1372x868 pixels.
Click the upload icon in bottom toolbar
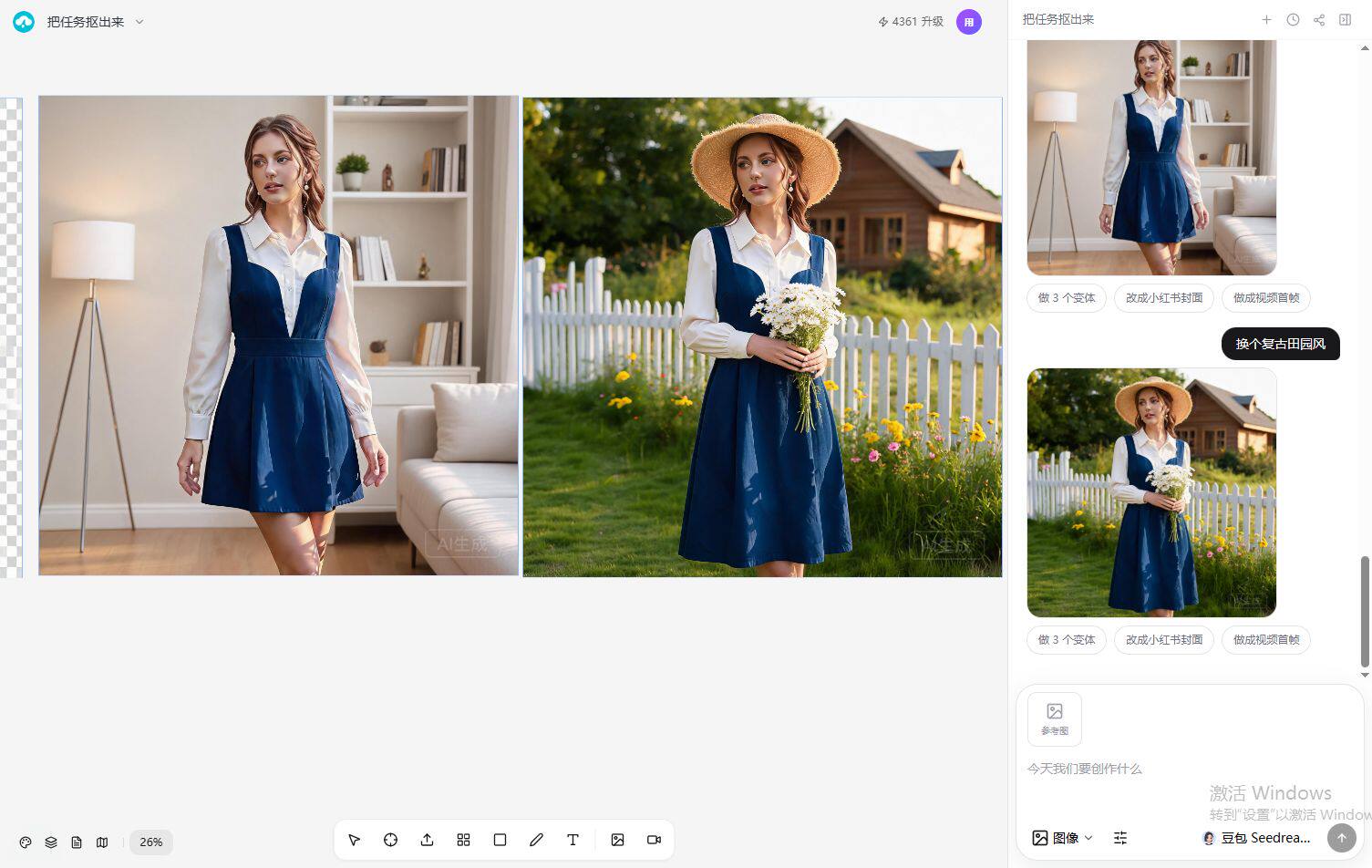point(427,840)
